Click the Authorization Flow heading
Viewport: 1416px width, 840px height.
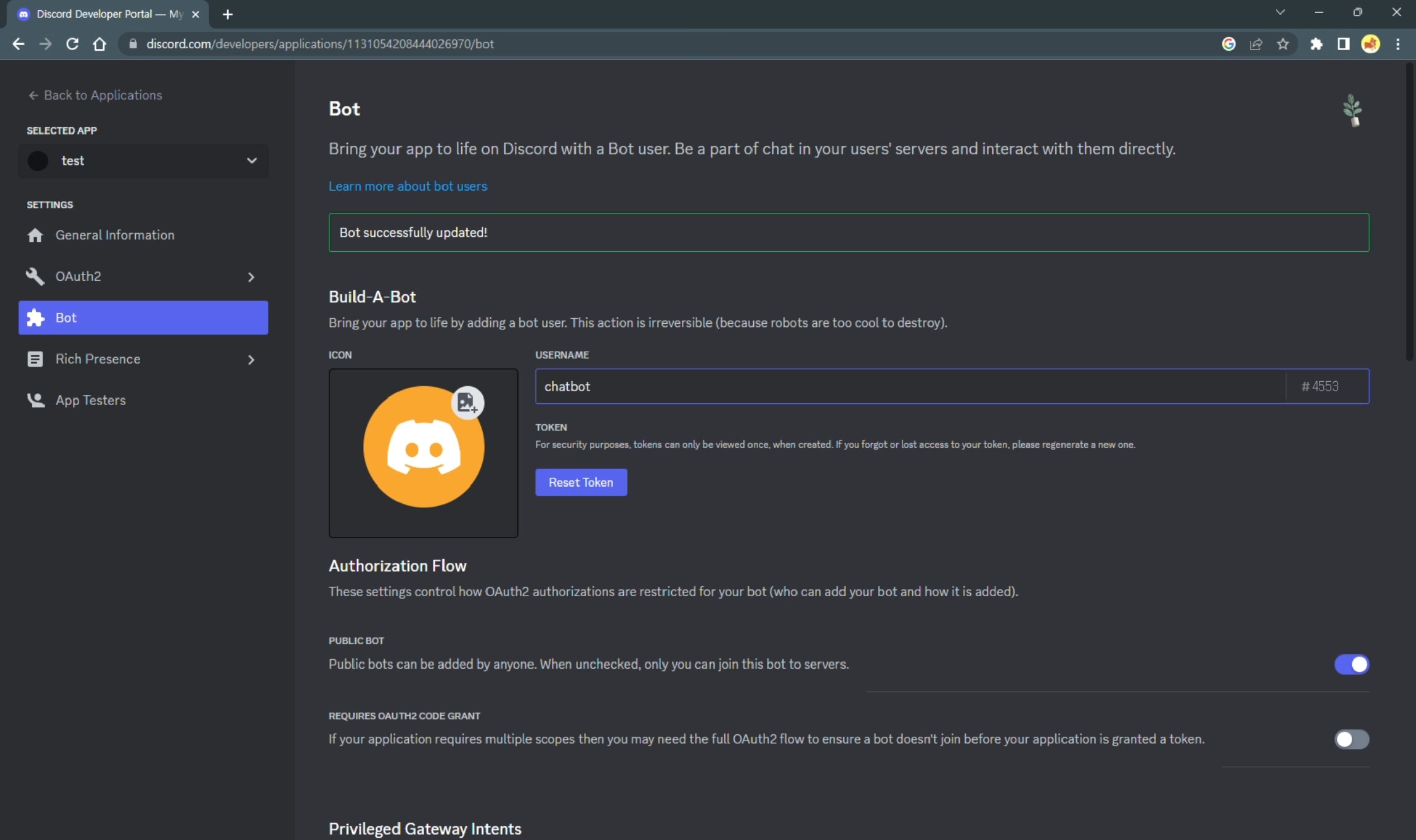click(397, 565)
